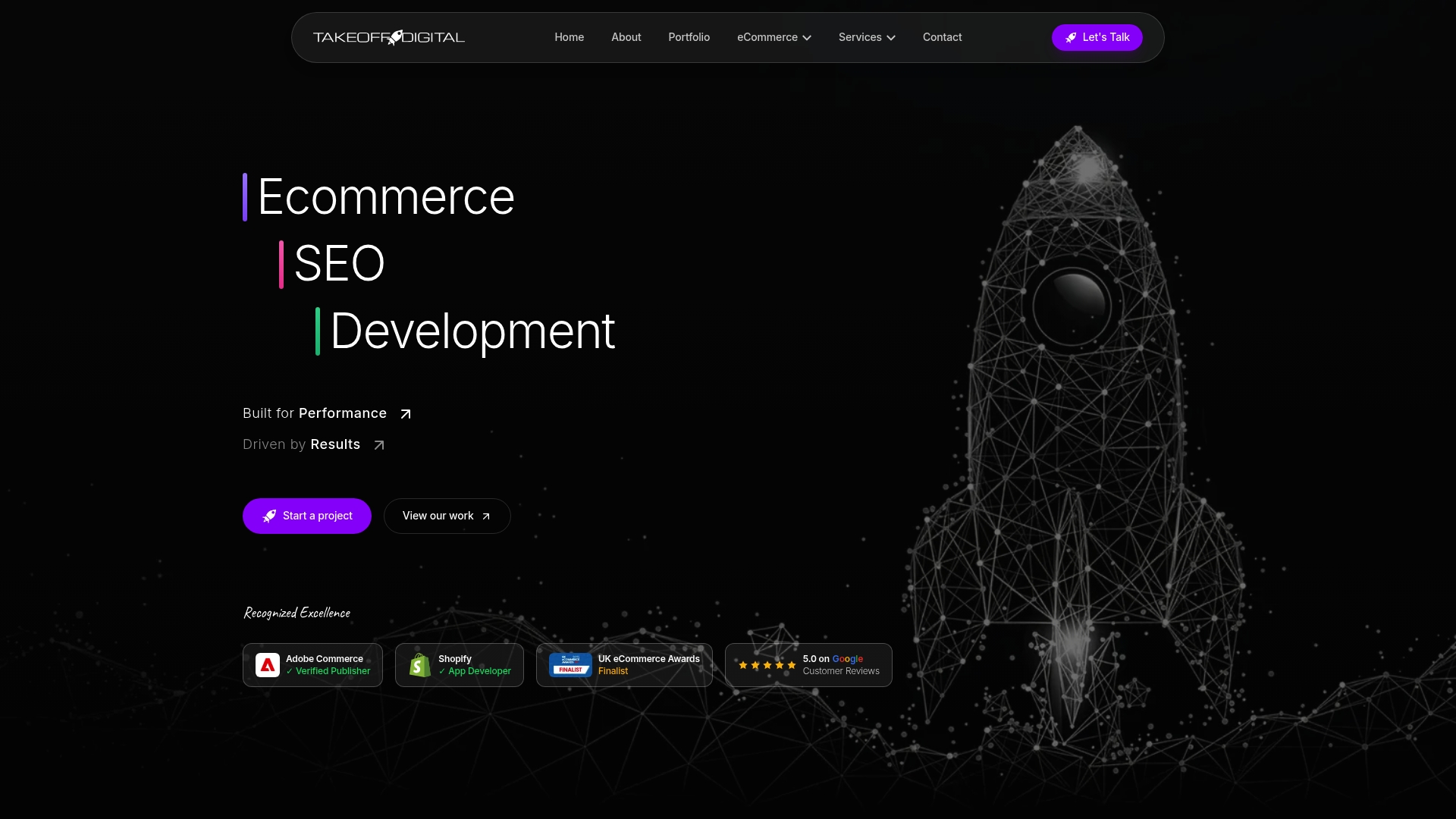Click the chevron next to Services

(891, 38)
